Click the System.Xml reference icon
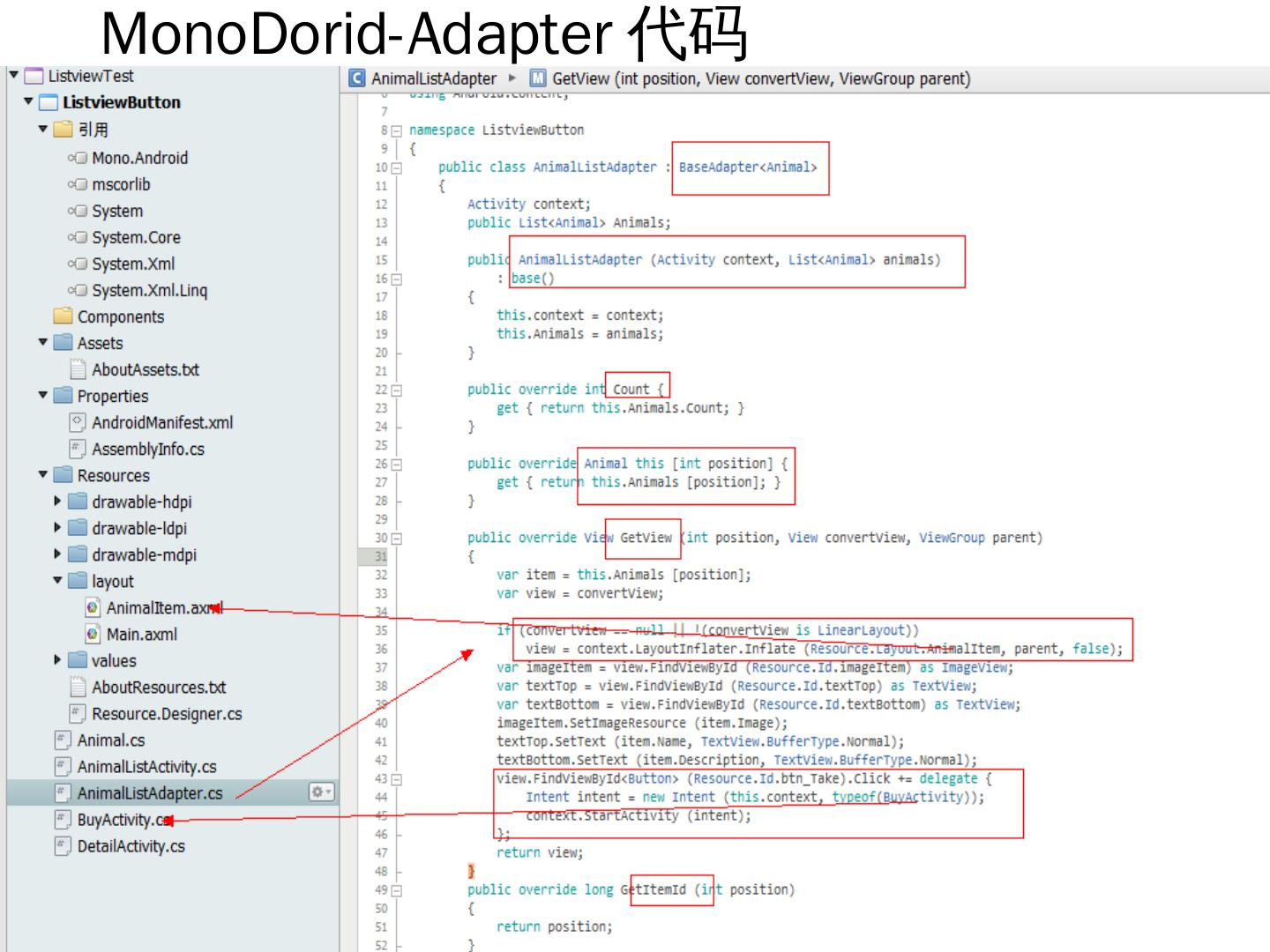Viewport: 1270px width, 952px height. point(78,264)
